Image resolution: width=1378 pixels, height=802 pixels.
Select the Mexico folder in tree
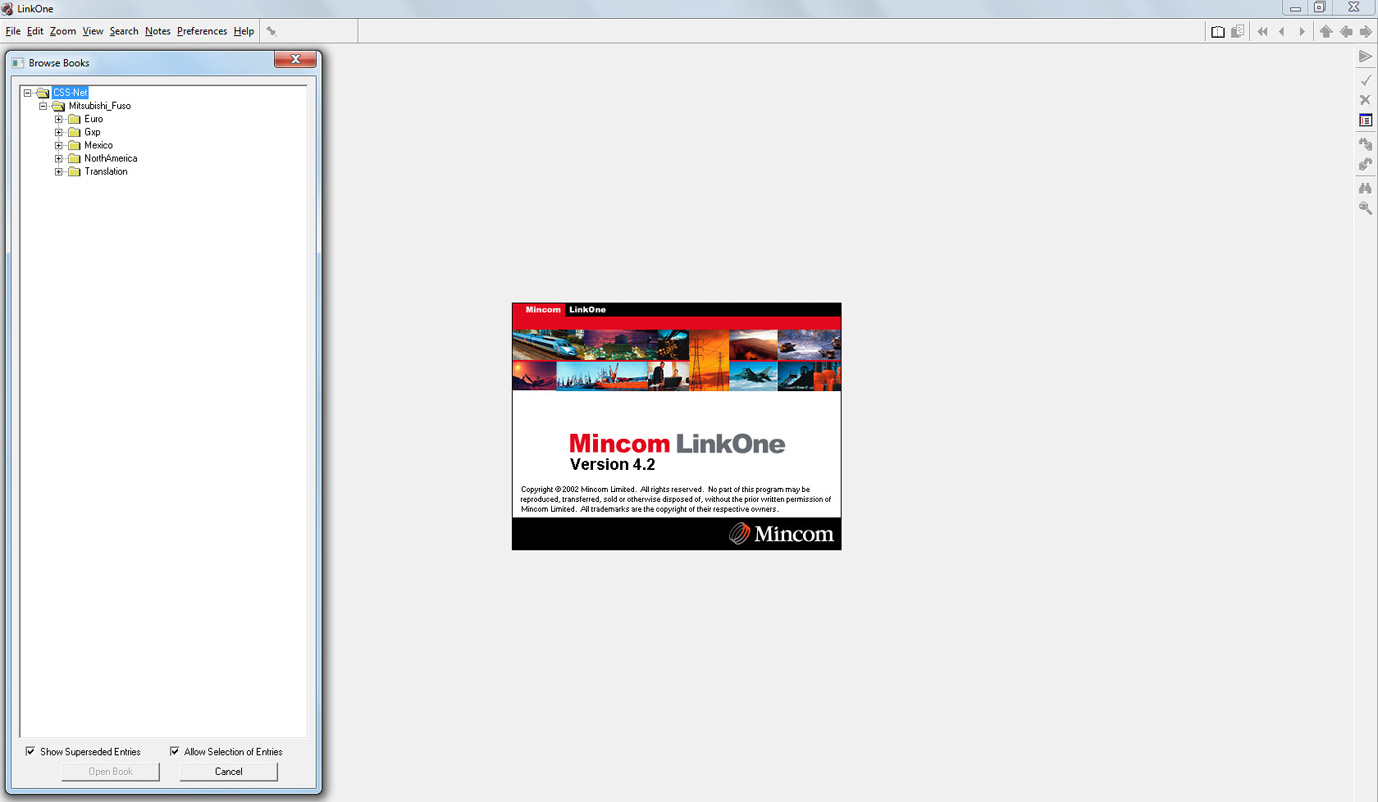click(x=98, y=145)
